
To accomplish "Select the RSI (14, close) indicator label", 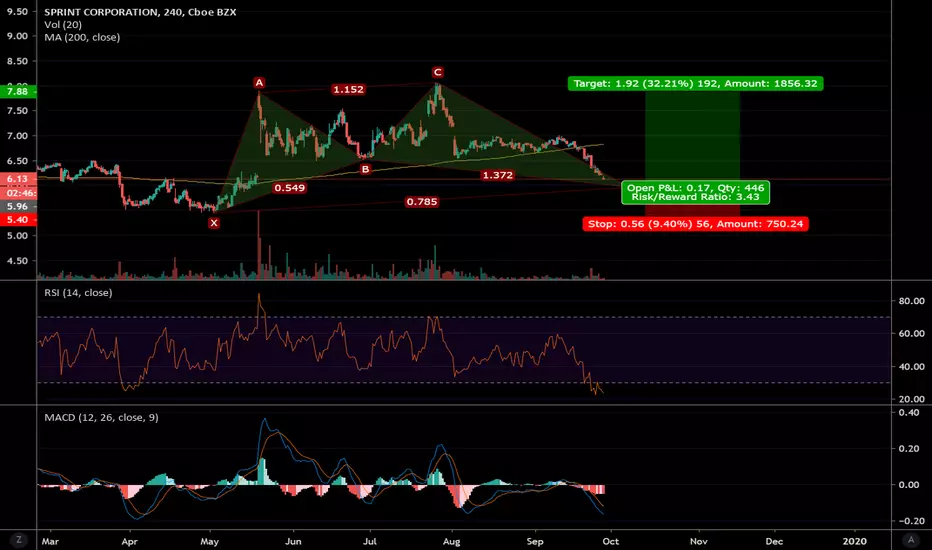I will [x=78, y=293].
